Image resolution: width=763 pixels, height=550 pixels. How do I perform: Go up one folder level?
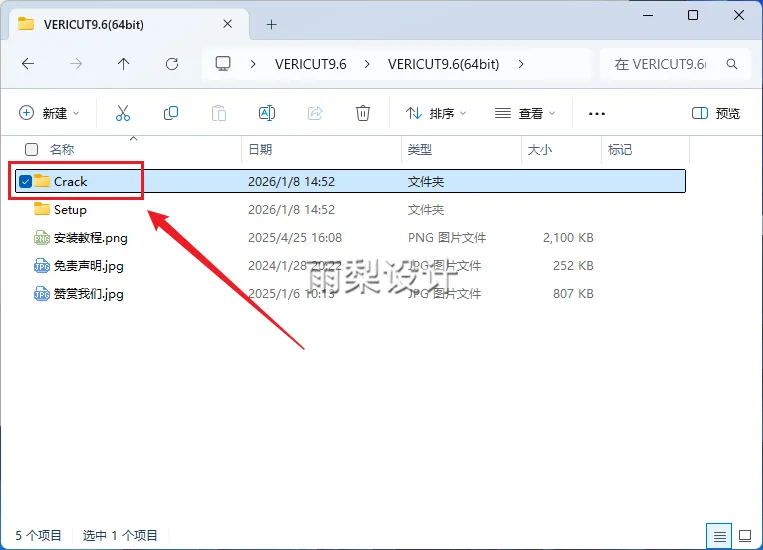pos(124,64)
